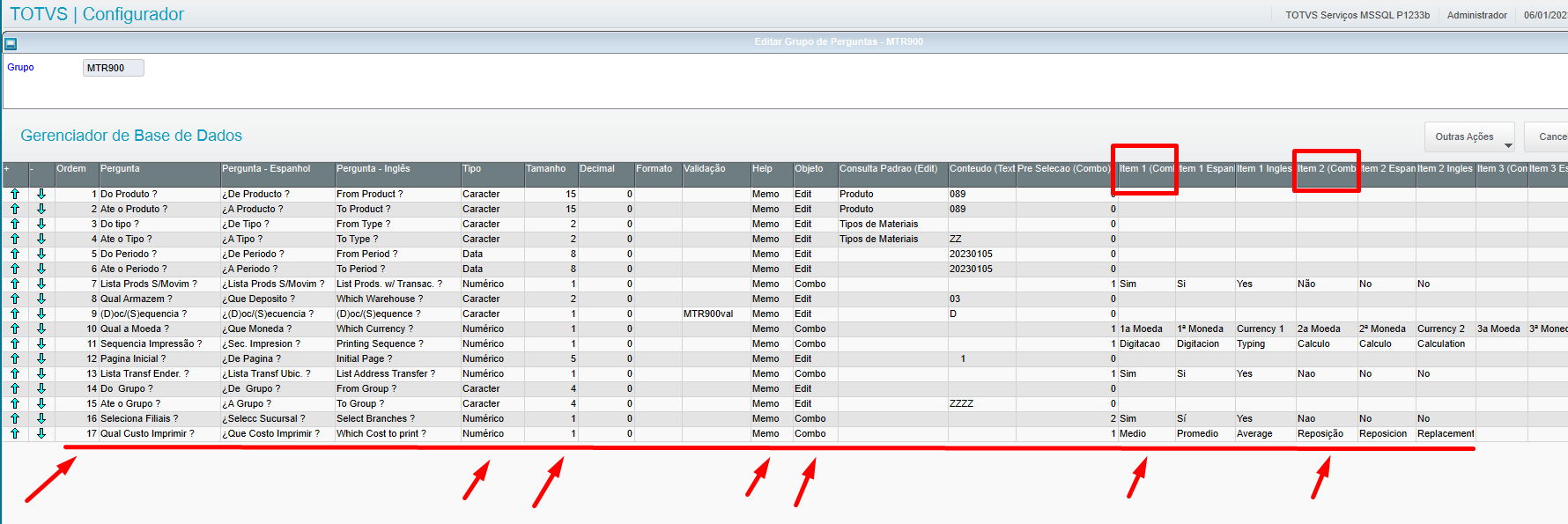
Task: Move row 'Ate o Tipo ?' down
Action: 41,239
